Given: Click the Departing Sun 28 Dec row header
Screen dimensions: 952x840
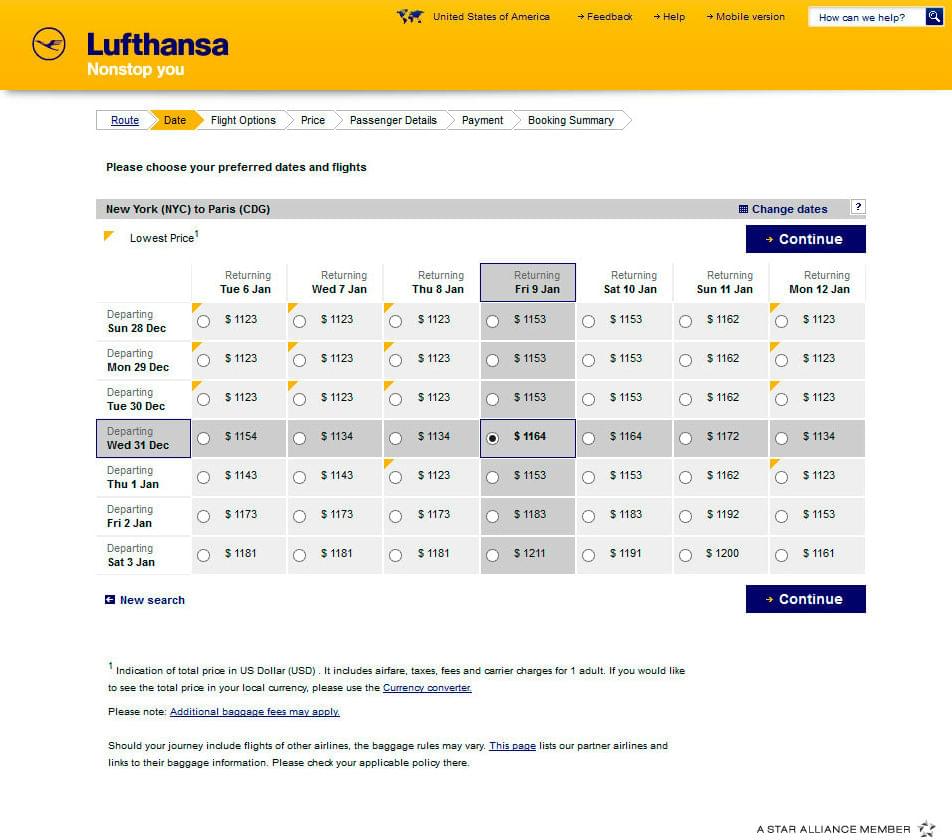Looking at the screenshot, I should click(x=143, y=321).
